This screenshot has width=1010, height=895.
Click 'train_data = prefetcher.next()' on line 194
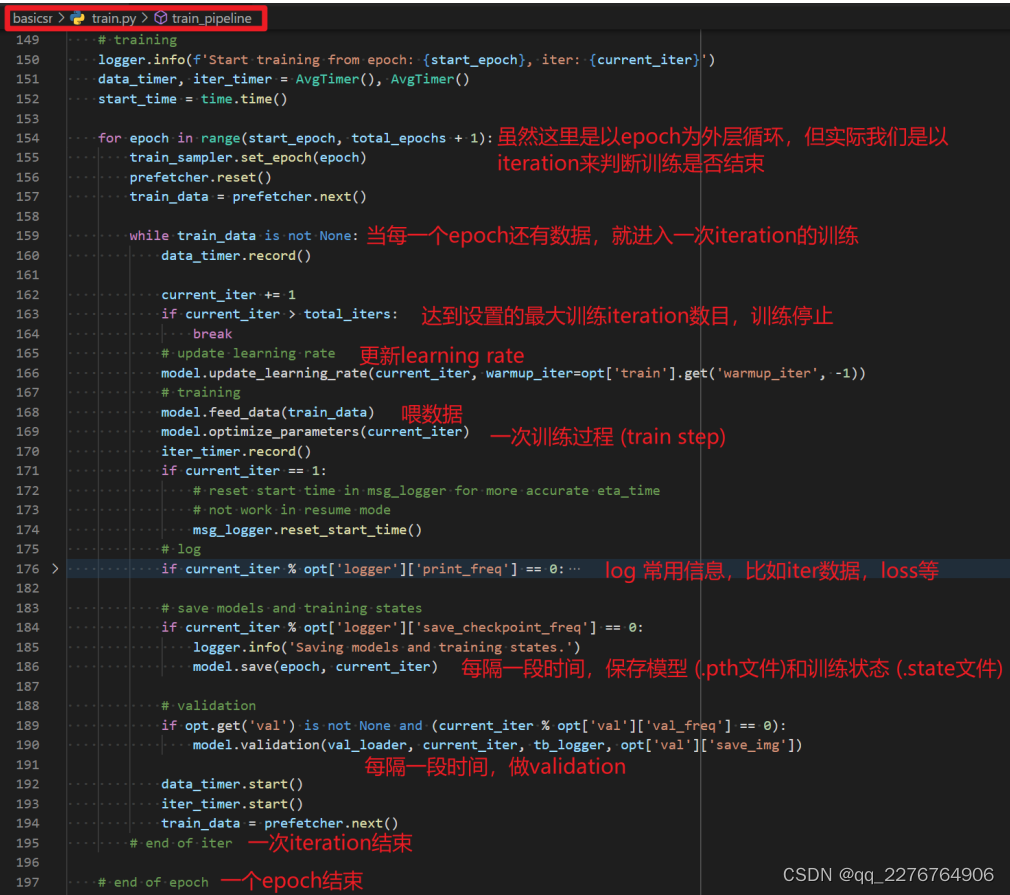[x=280, y=823]
